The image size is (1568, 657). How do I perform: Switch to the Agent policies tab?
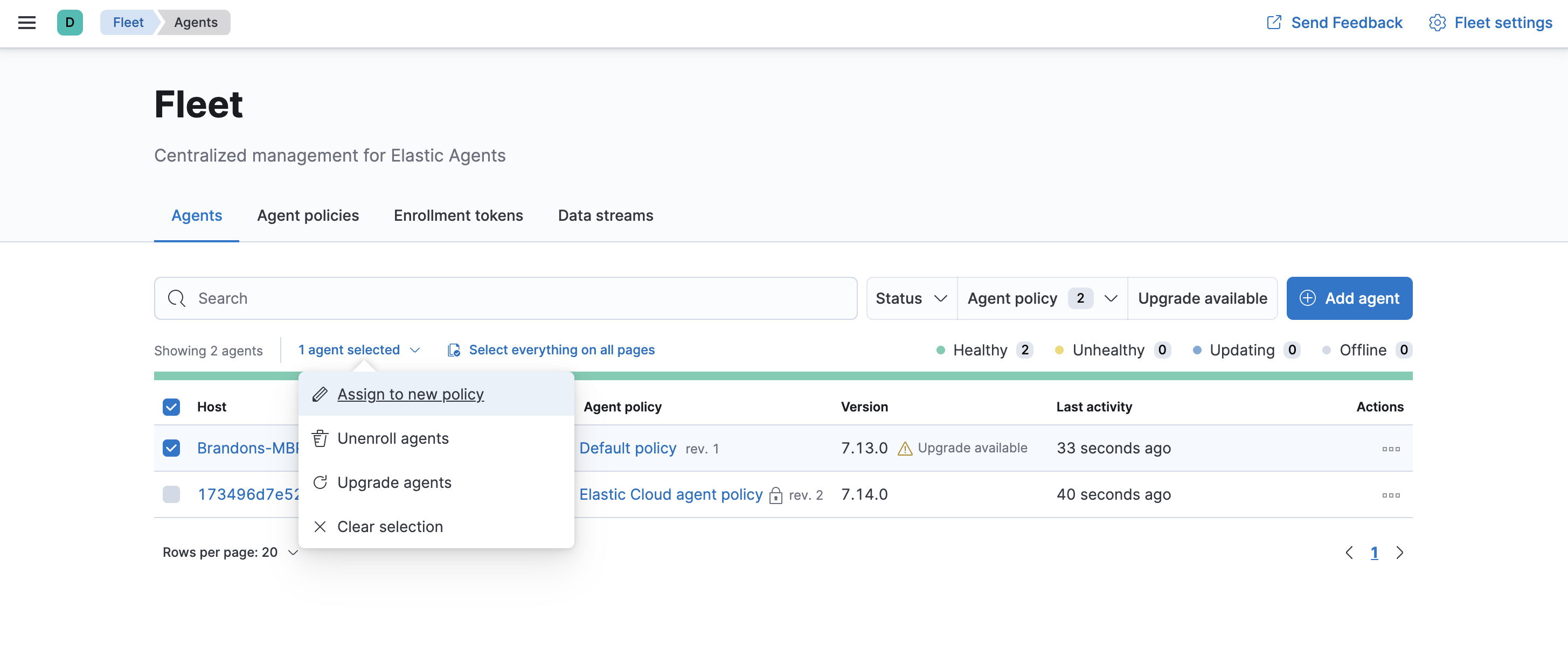[x=307, y=215]
